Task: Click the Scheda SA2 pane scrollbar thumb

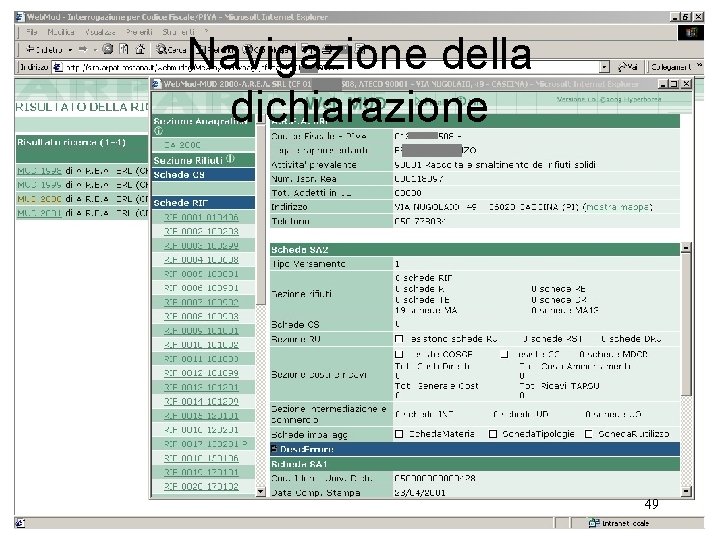Action: click(686, 324)
